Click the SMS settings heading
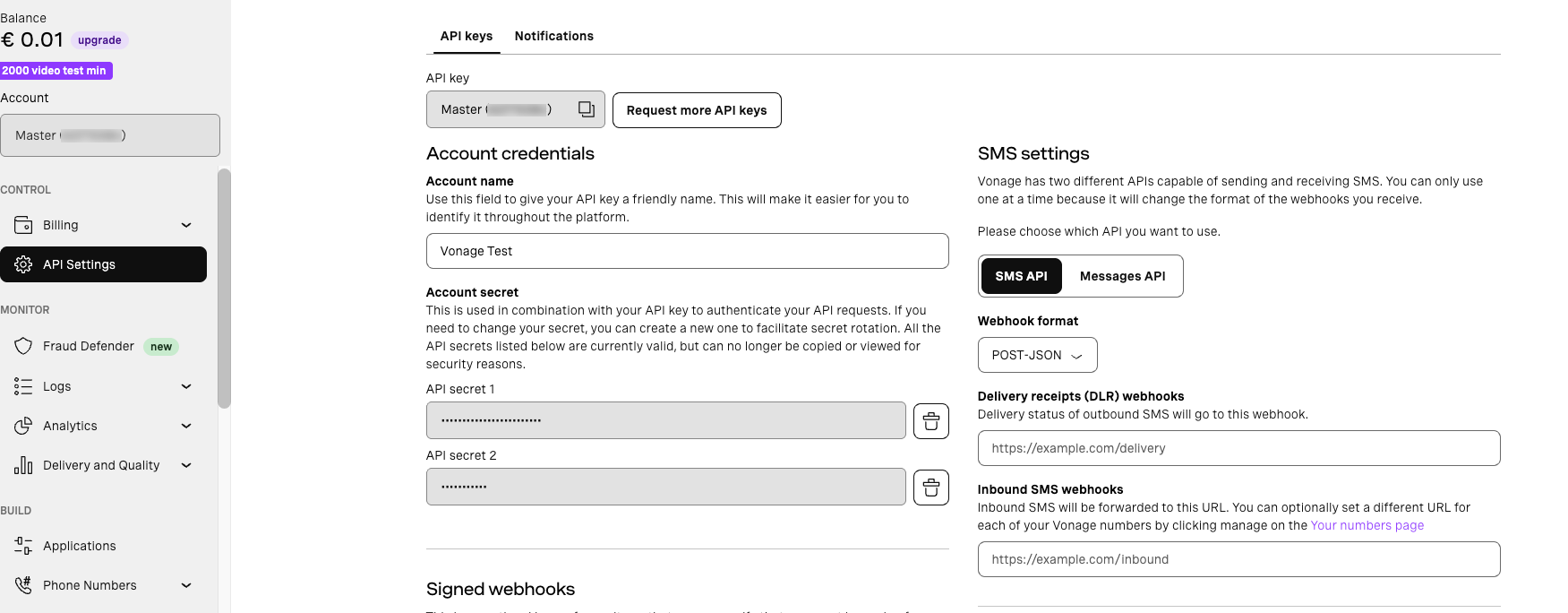Screen dimensions: 1568x613 point(1033,153)
